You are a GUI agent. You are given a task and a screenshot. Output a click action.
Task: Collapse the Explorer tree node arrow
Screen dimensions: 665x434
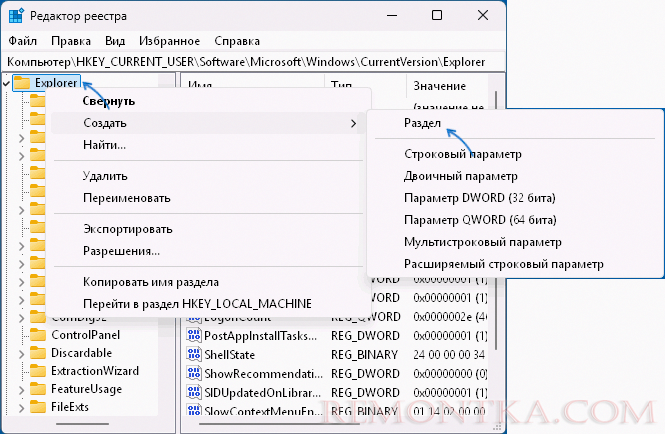click(x=6, y=83)
